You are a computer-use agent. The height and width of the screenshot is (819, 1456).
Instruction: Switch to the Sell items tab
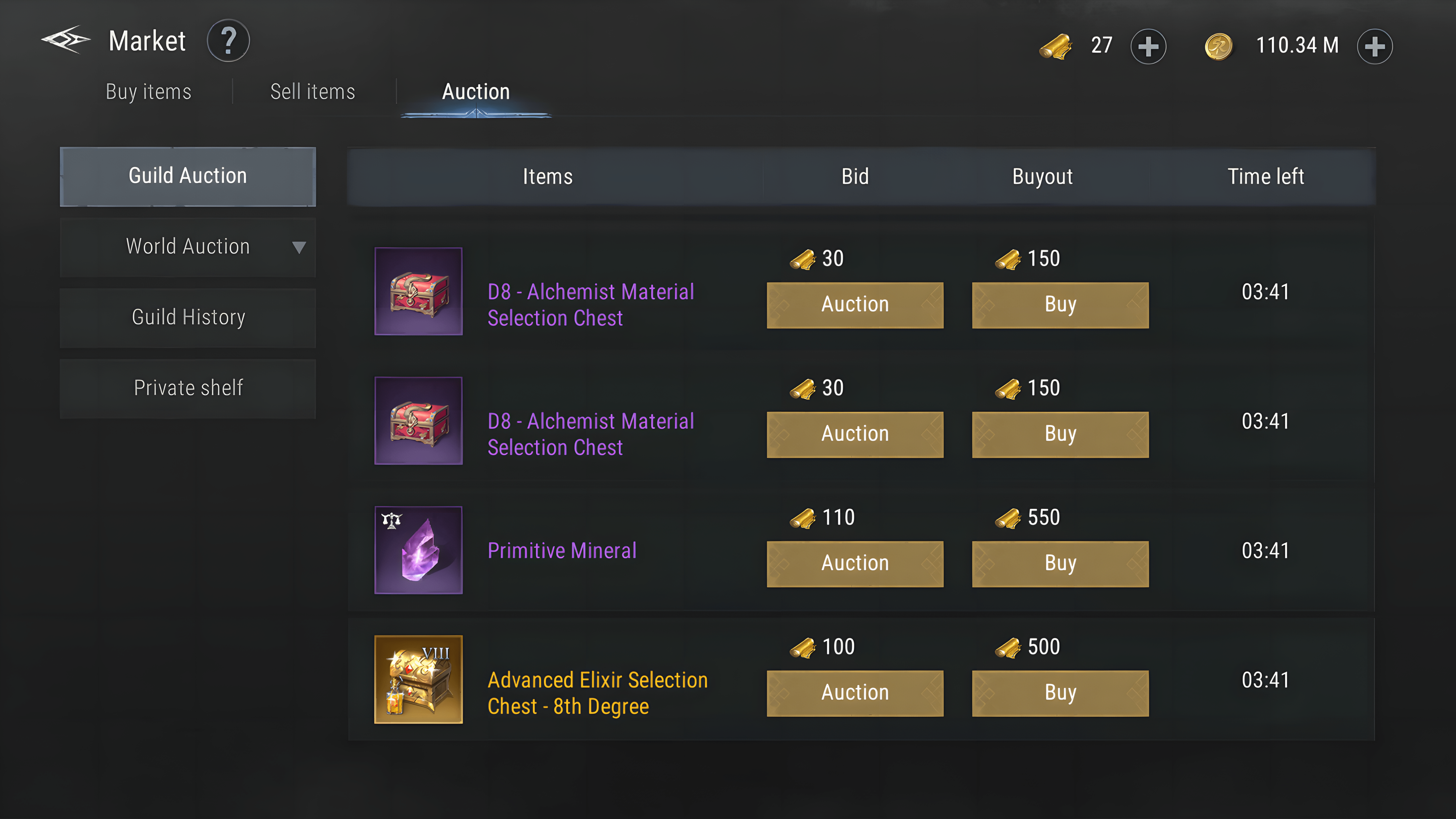(312, 92)
